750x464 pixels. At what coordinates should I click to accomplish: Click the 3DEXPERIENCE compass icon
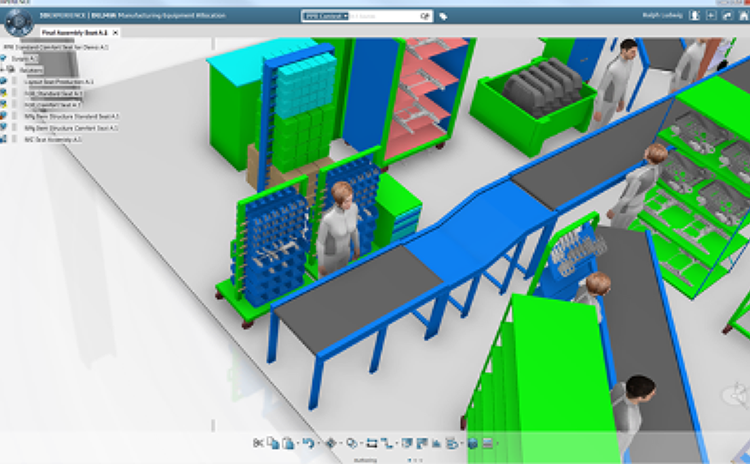click(x=17, y=20)
